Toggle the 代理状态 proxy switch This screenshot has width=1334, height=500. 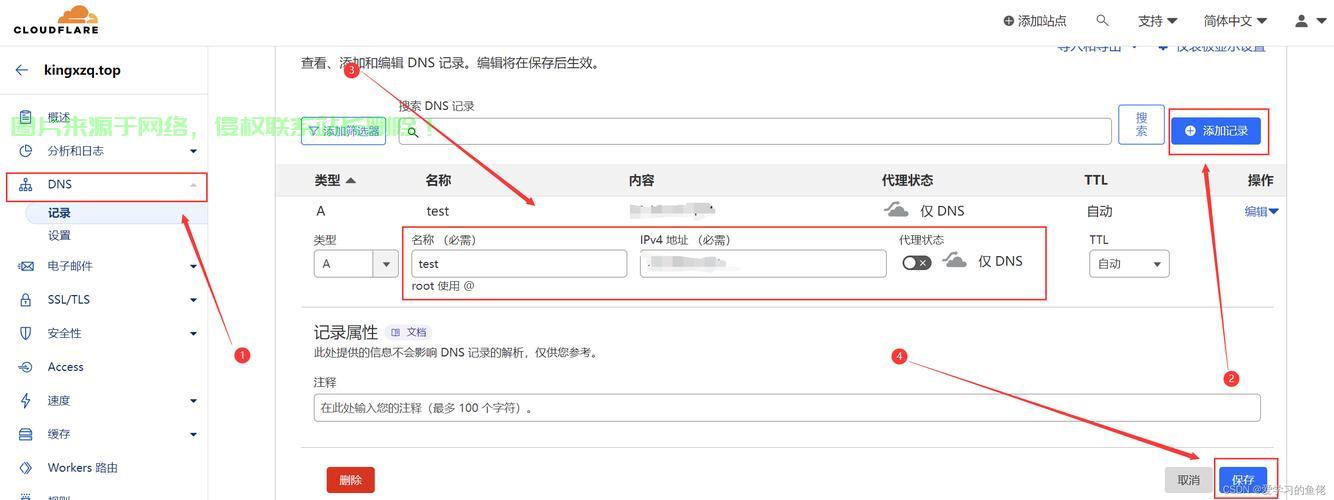pos(916,263)
